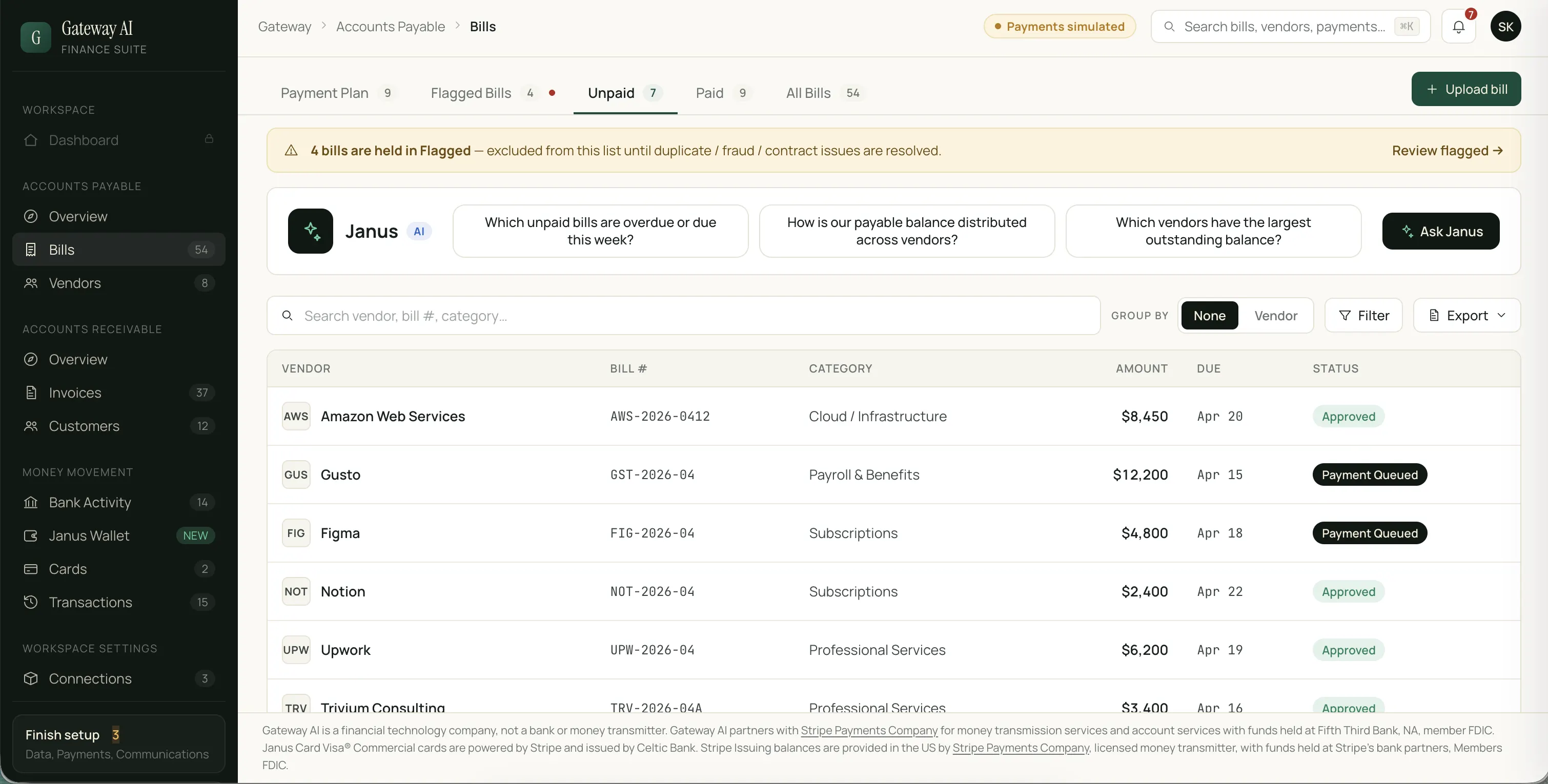This screenshot has height=784, width=1548.
Task: Click Gateway in the breadcrumb
Action: 284,27
